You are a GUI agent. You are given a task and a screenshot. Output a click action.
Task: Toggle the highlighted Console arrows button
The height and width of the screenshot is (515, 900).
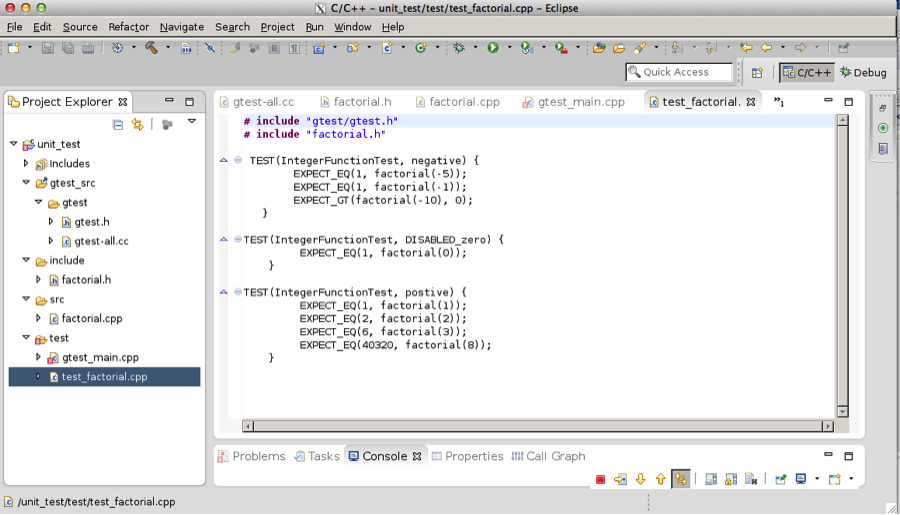[x=681, y=479]
